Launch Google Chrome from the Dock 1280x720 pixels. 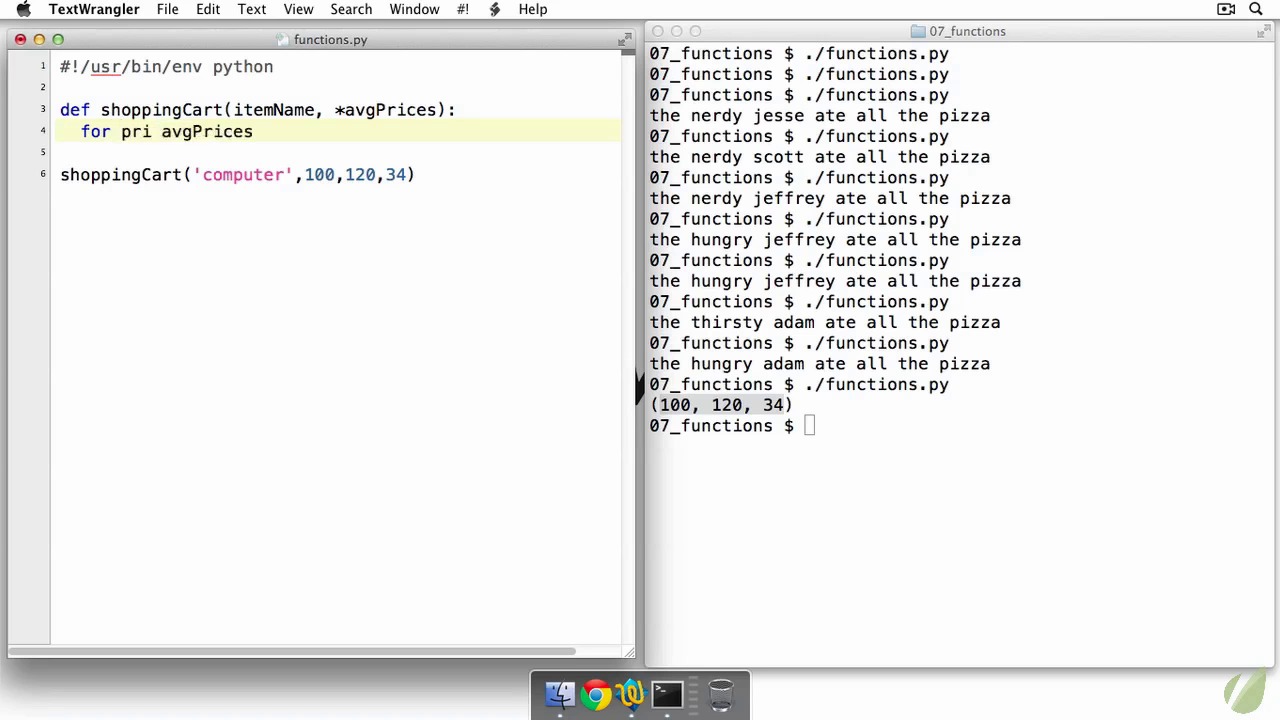(596, 694)
